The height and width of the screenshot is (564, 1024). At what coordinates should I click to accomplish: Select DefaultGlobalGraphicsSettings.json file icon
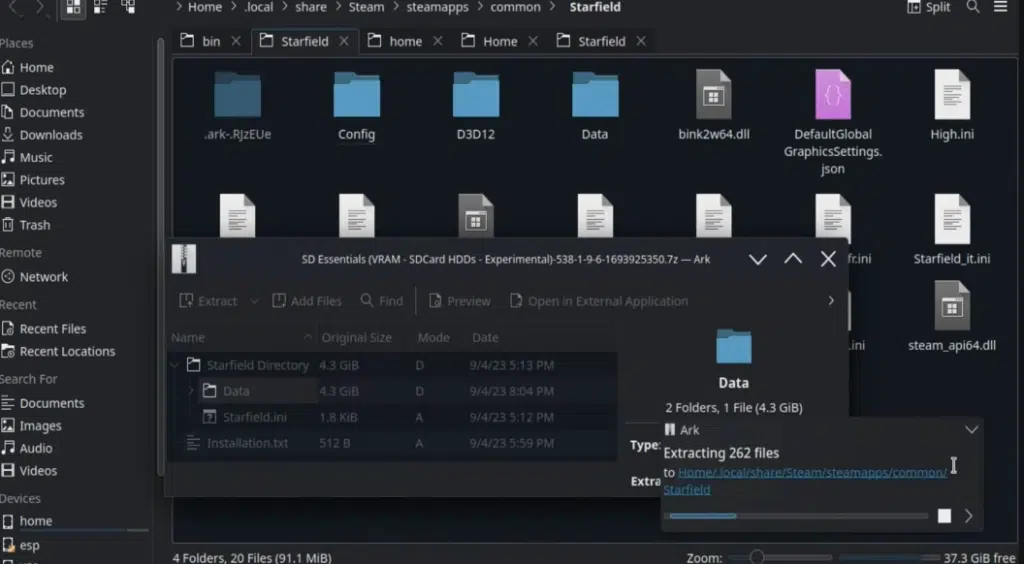pyautogui.click(x=833, y=95)
